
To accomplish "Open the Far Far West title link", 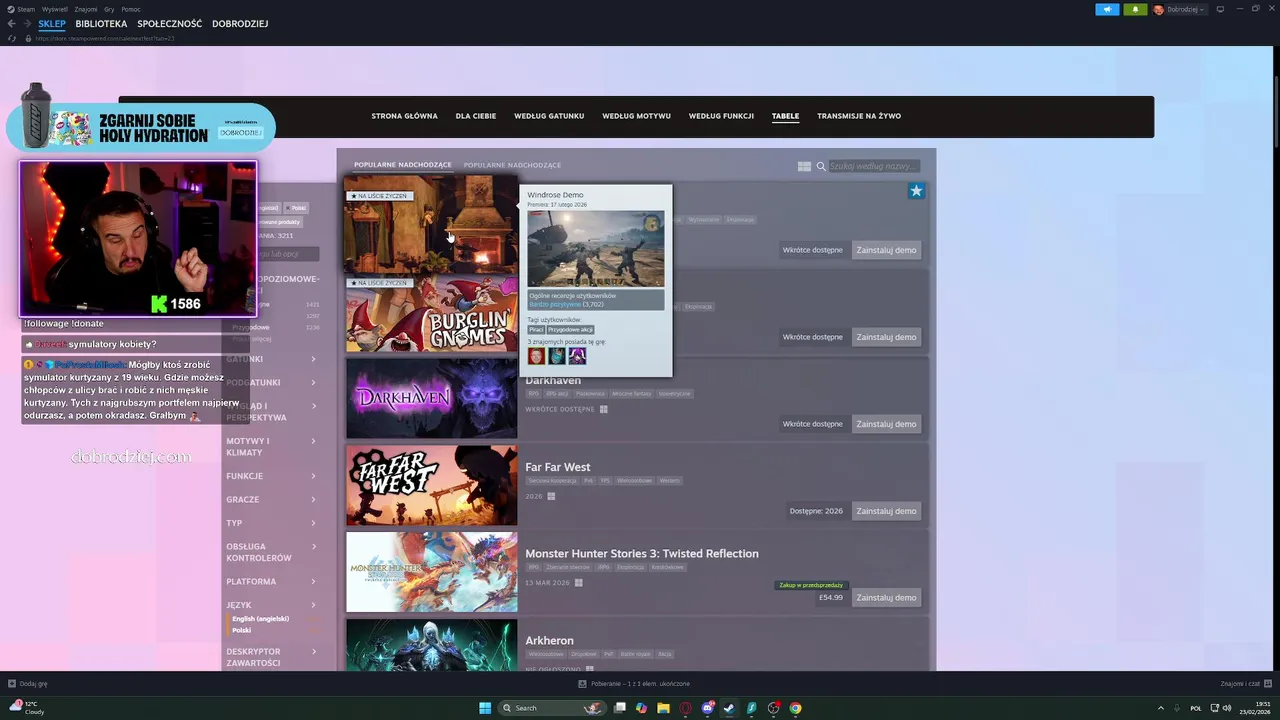I will pyautogui.click(x=558, y=467).
